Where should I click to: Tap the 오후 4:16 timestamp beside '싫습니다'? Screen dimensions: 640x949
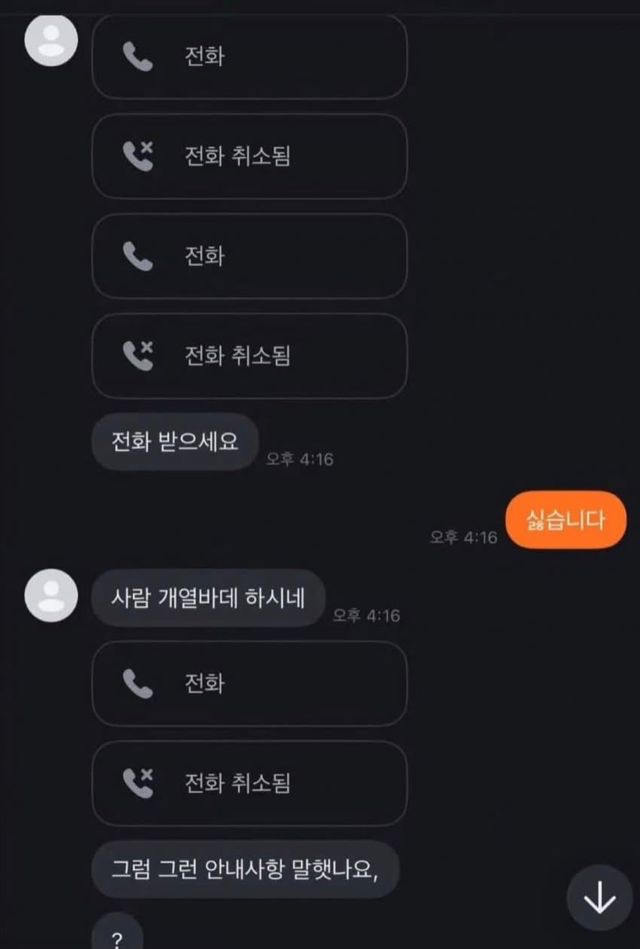click(463, 537)
